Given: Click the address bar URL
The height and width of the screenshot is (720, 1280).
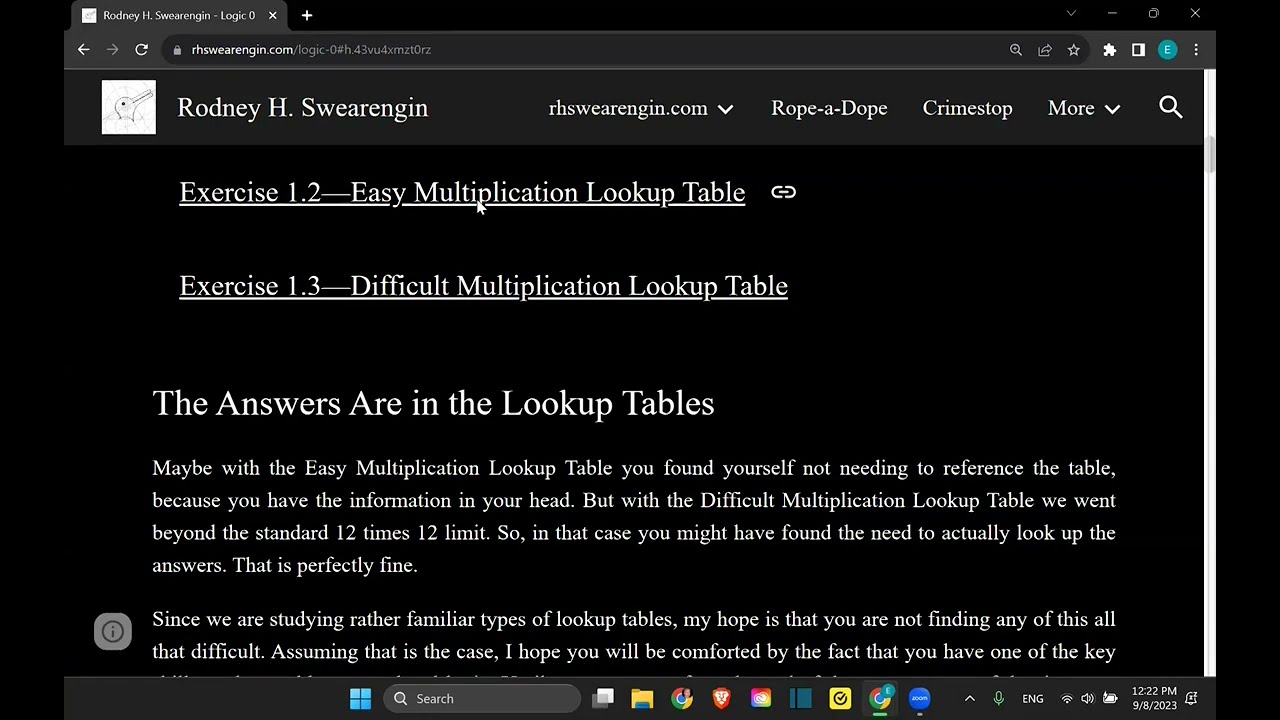Looking at the screenshot, I should pos(311,49).
